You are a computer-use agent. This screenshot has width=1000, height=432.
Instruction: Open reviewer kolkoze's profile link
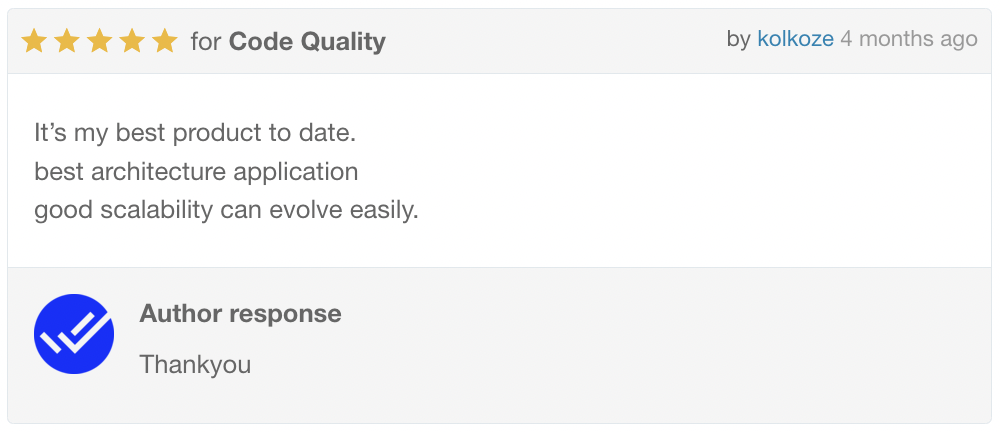[795, 39]
